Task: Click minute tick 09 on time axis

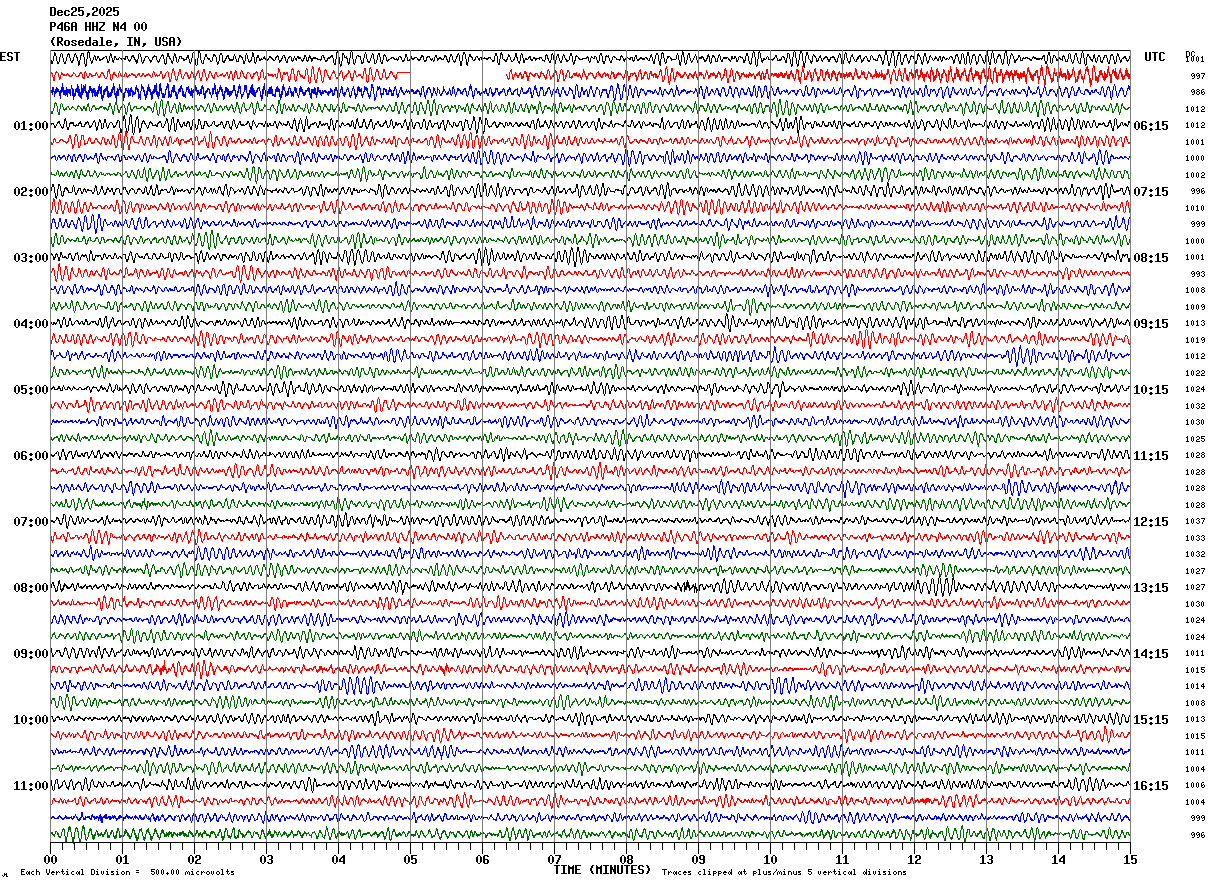Action: pyautogui.click(x=698, y=859)
